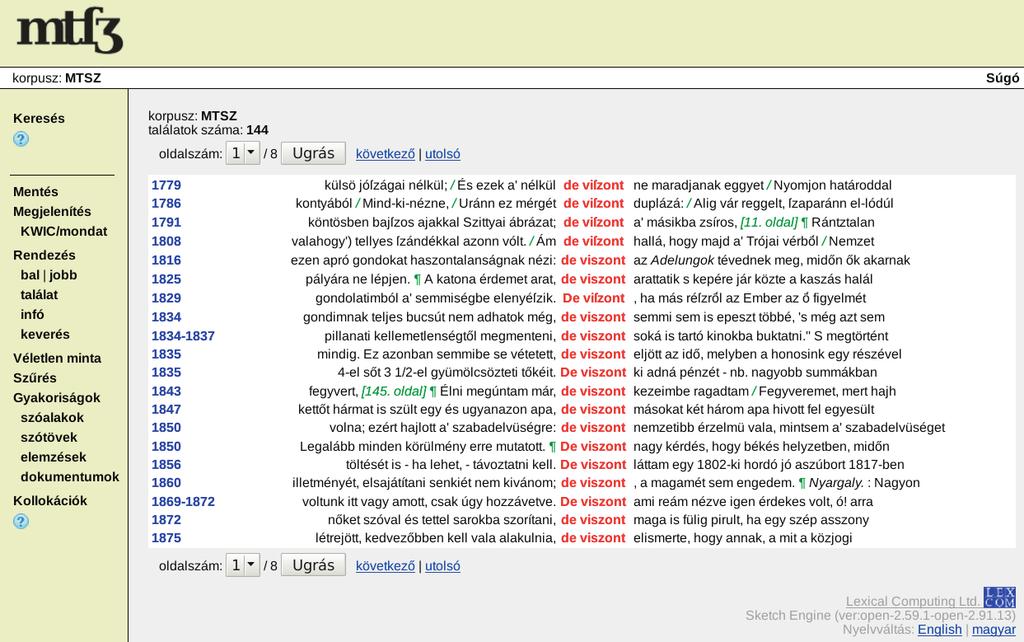Go to next page via top következő

point(385,154)
